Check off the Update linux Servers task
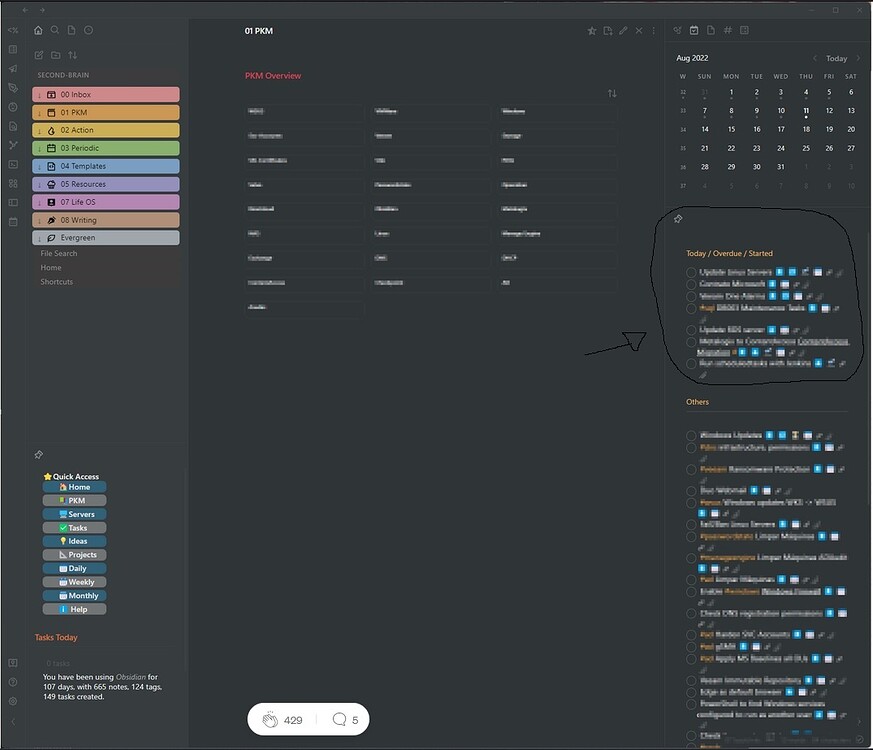This screenshot has width=873, height=750. pyautogui.click(x=690, y=272)
